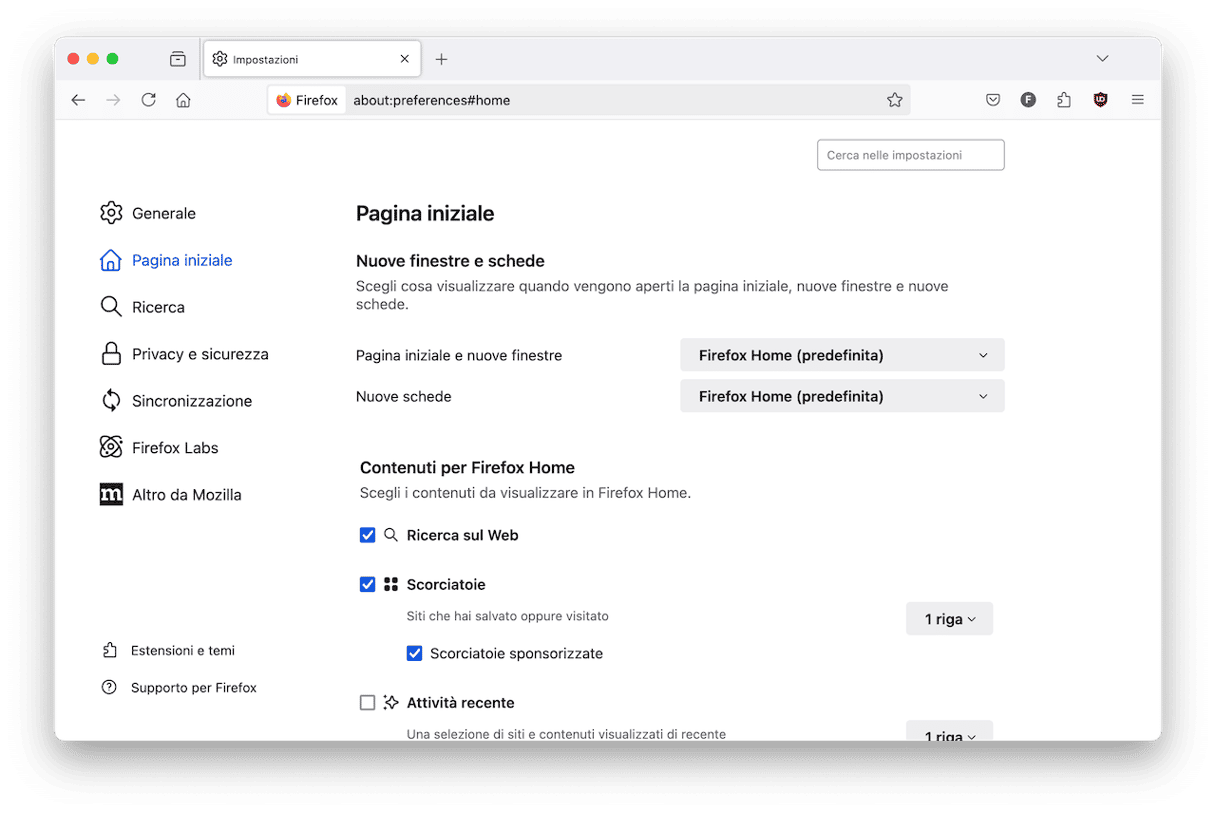Open the Pocket save icon
Viewport: 1216px width, 813px height.
coord(993,100)
